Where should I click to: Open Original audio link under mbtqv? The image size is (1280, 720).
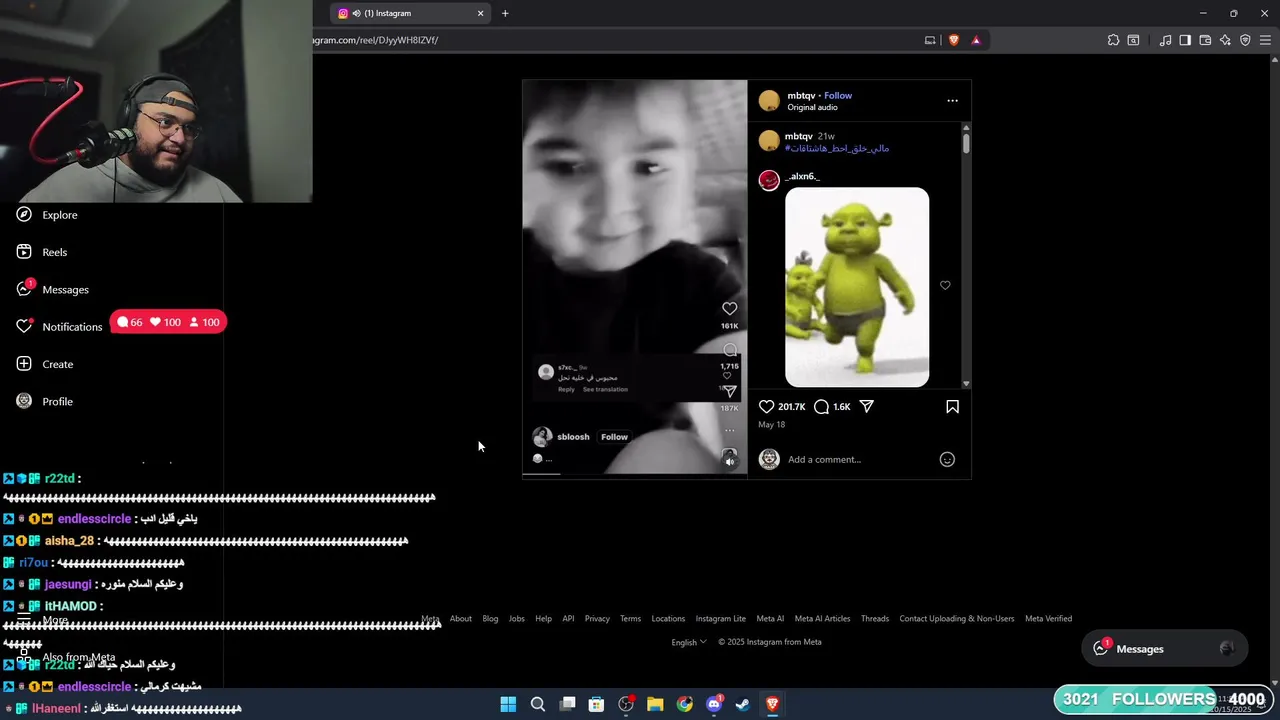tap(812, 107)
